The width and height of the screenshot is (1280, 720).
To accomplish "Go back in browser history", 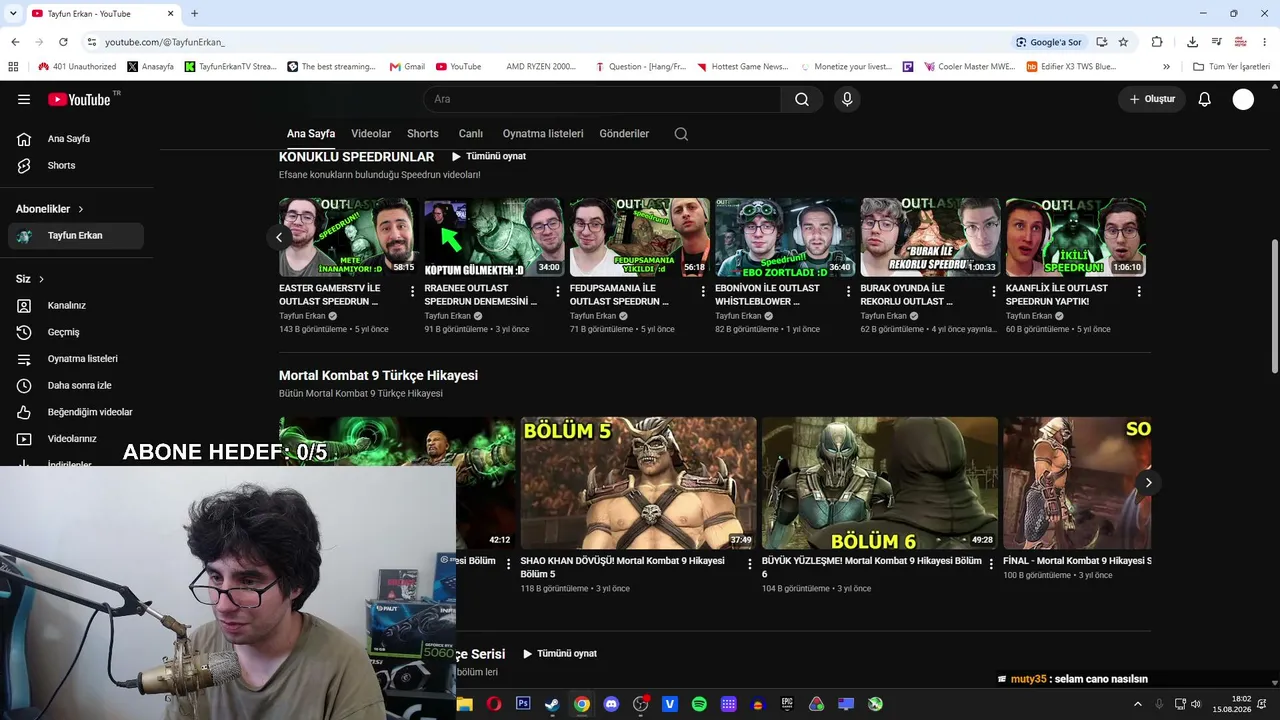I will click(x=15, y=42).
